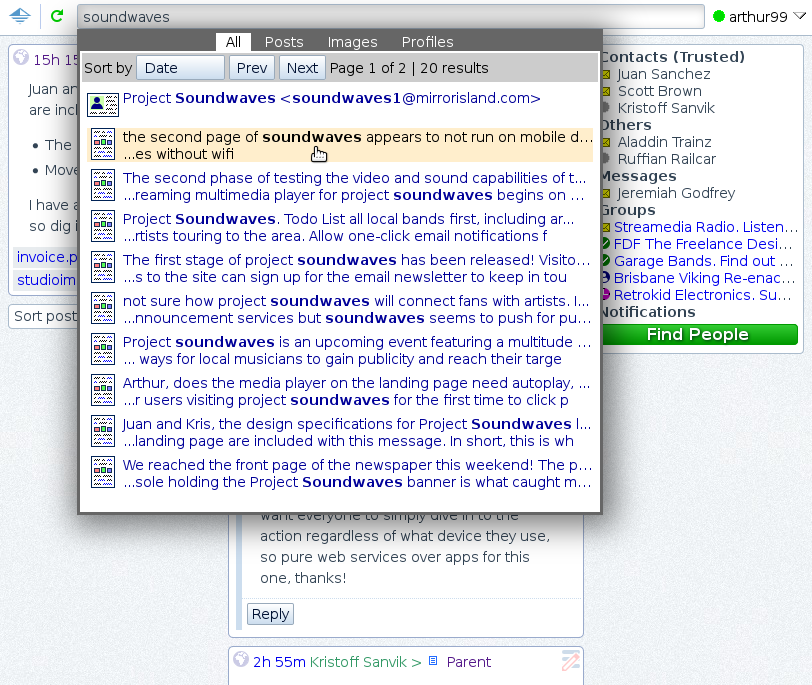Open the Parent post link
The height and width of the screenshot is (685, 812).
coord(469,662)
